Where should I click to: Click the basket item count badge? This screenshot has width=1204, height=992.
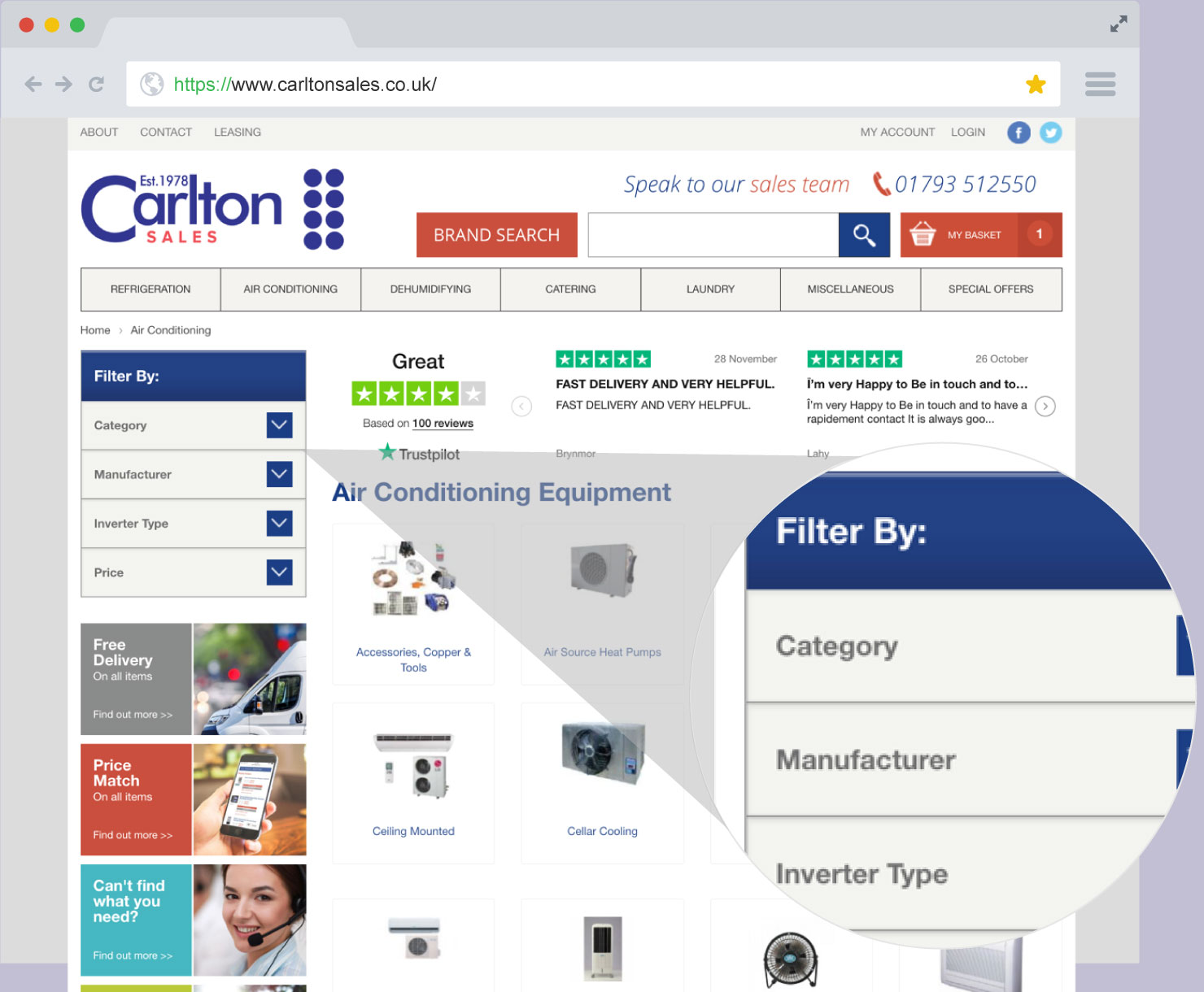pos(1039,234)
